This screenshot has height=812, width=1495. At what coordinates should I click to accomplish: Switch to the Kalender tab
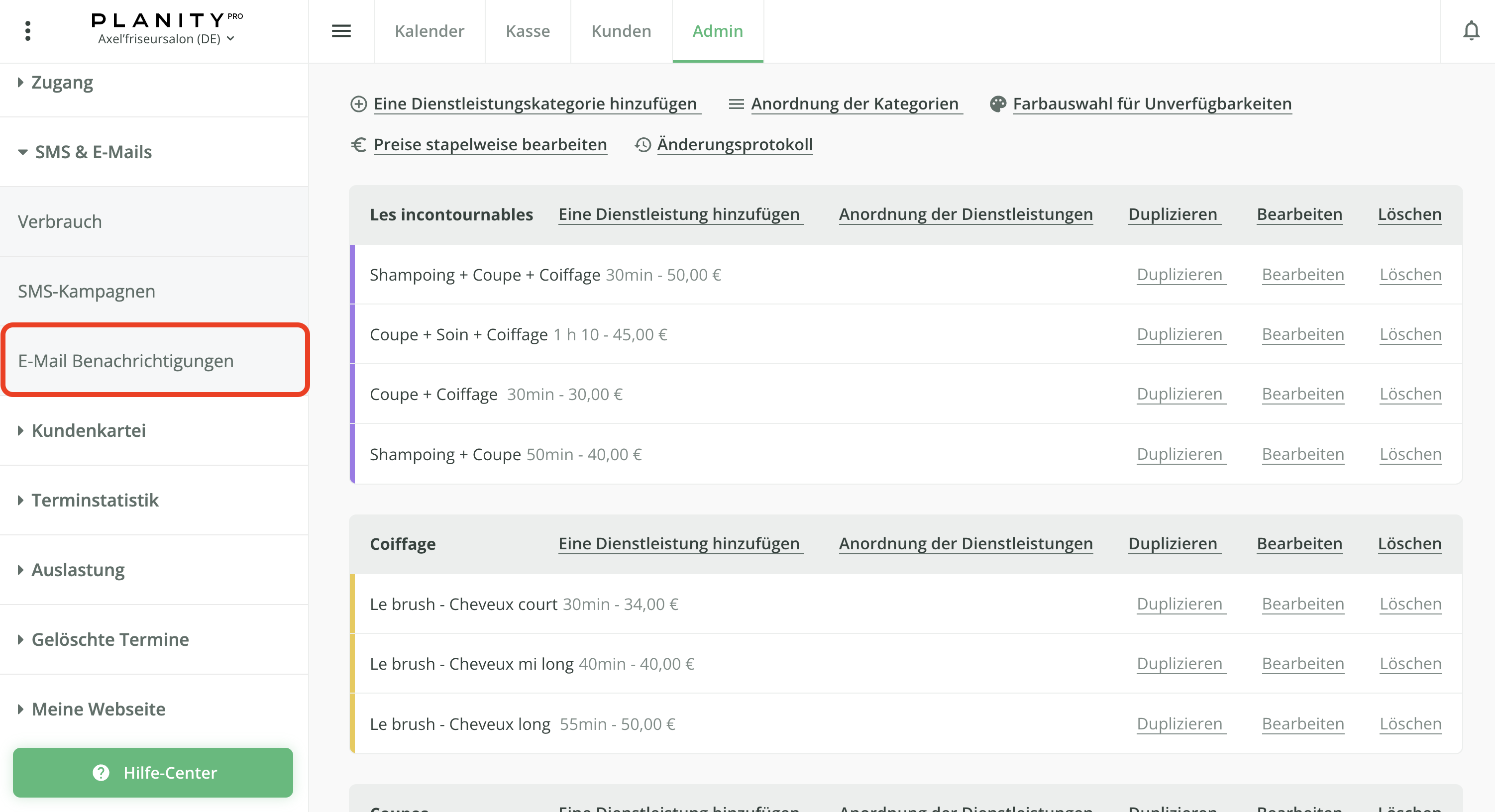[429, 31]
